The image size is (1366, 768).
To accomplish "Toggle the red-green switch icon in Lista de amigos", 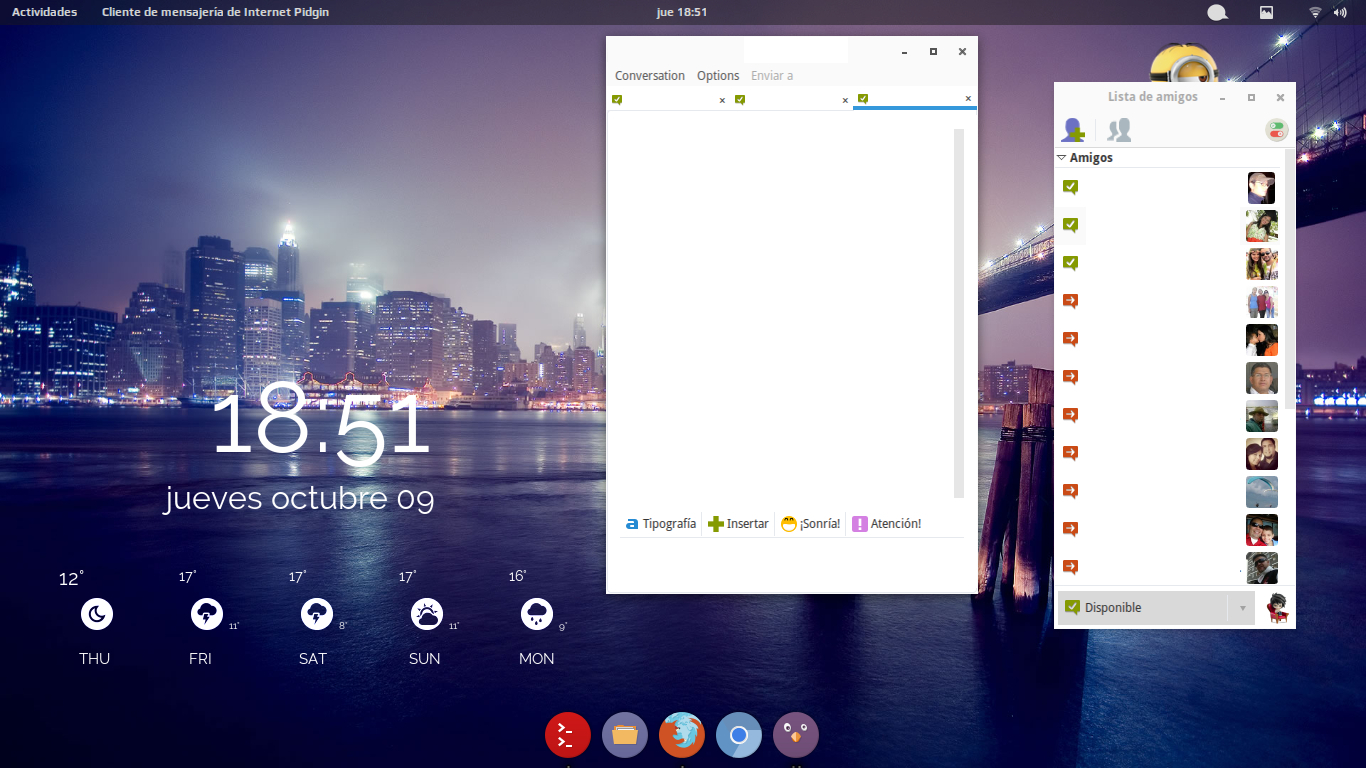I will 1276,130.
